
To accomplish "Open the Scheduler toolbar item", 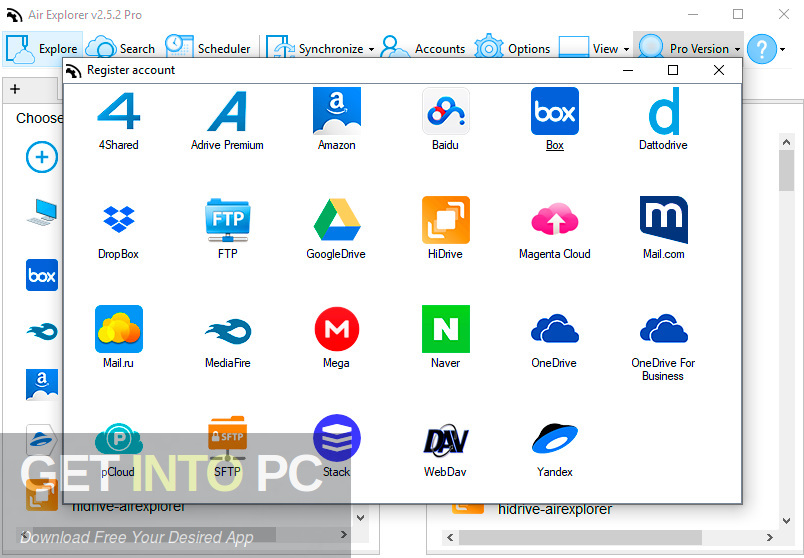I will tap(208, 49).
